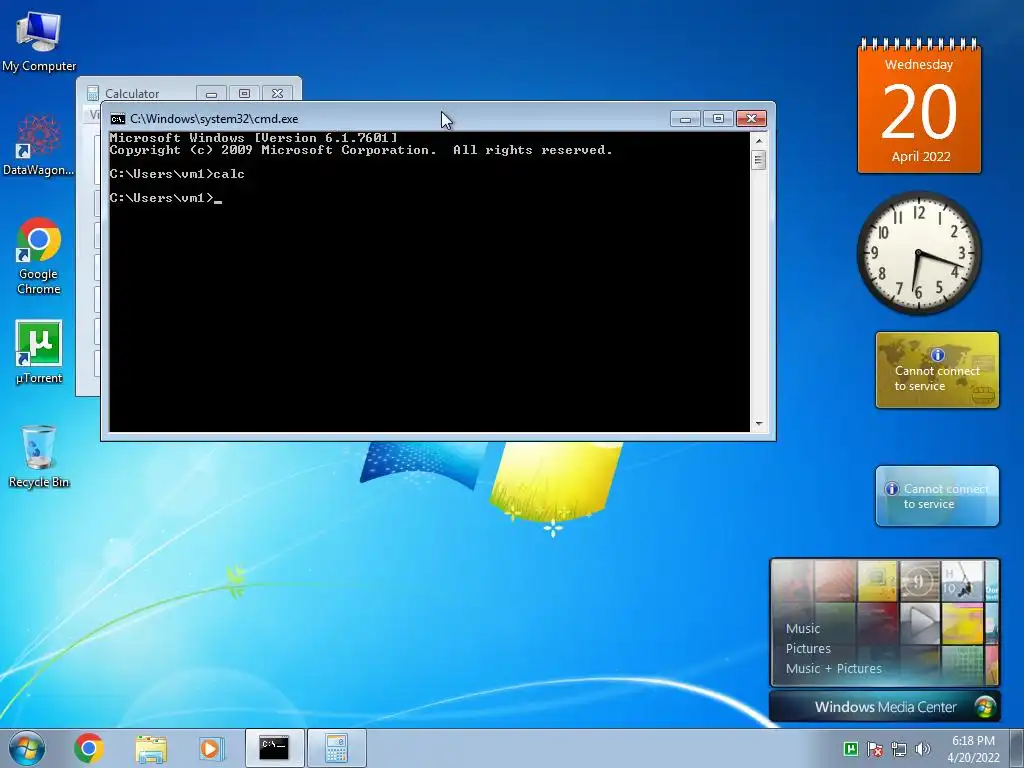The width and height of the screenshot is (1024, 768).
Task: Click the 'calc' command text in cmd
Action: coord(229,174)
